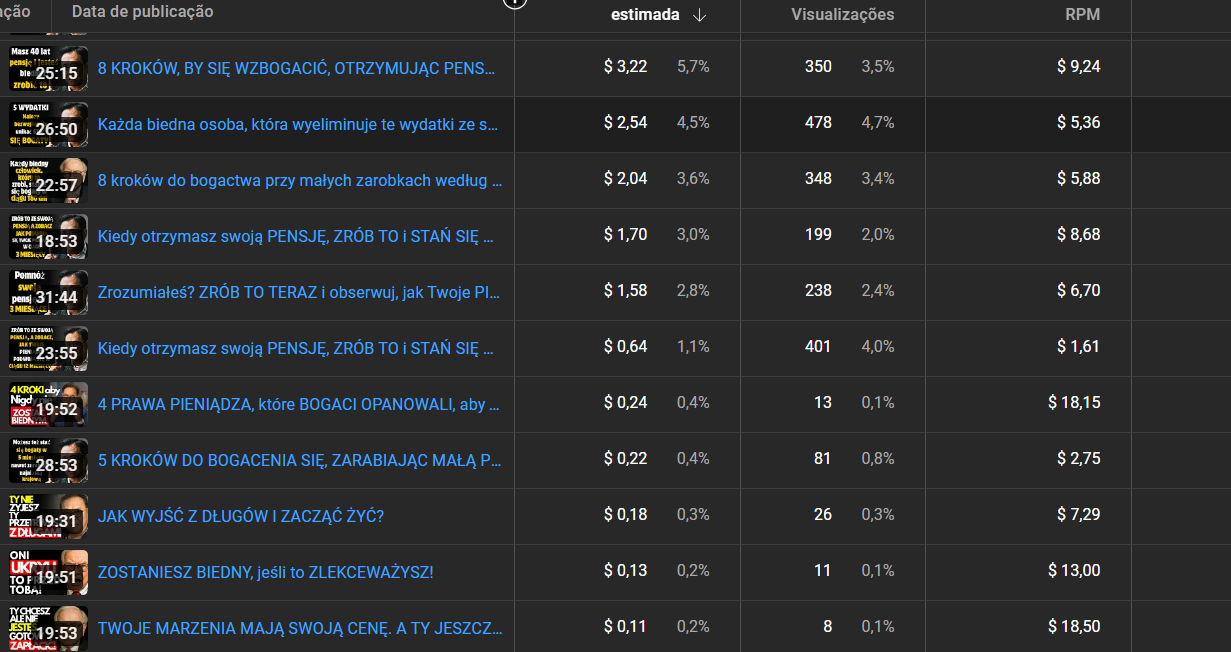This screenshot has width=1231, height=652.
Task: Open video "4 PRAWA PIENIĄDZA"
Action: pos(299,404)
